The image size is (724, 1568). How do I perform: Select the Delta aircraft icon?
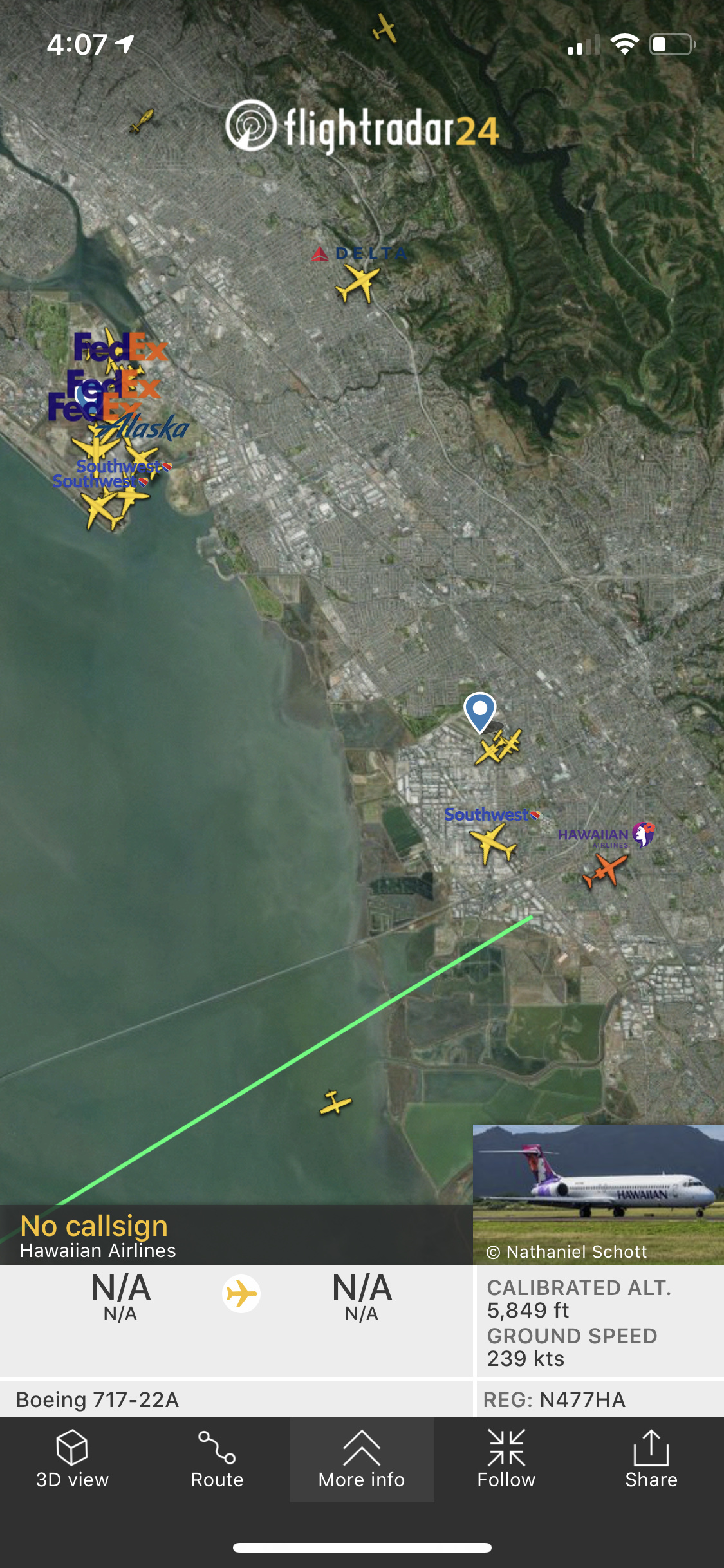tap(357, 284)
